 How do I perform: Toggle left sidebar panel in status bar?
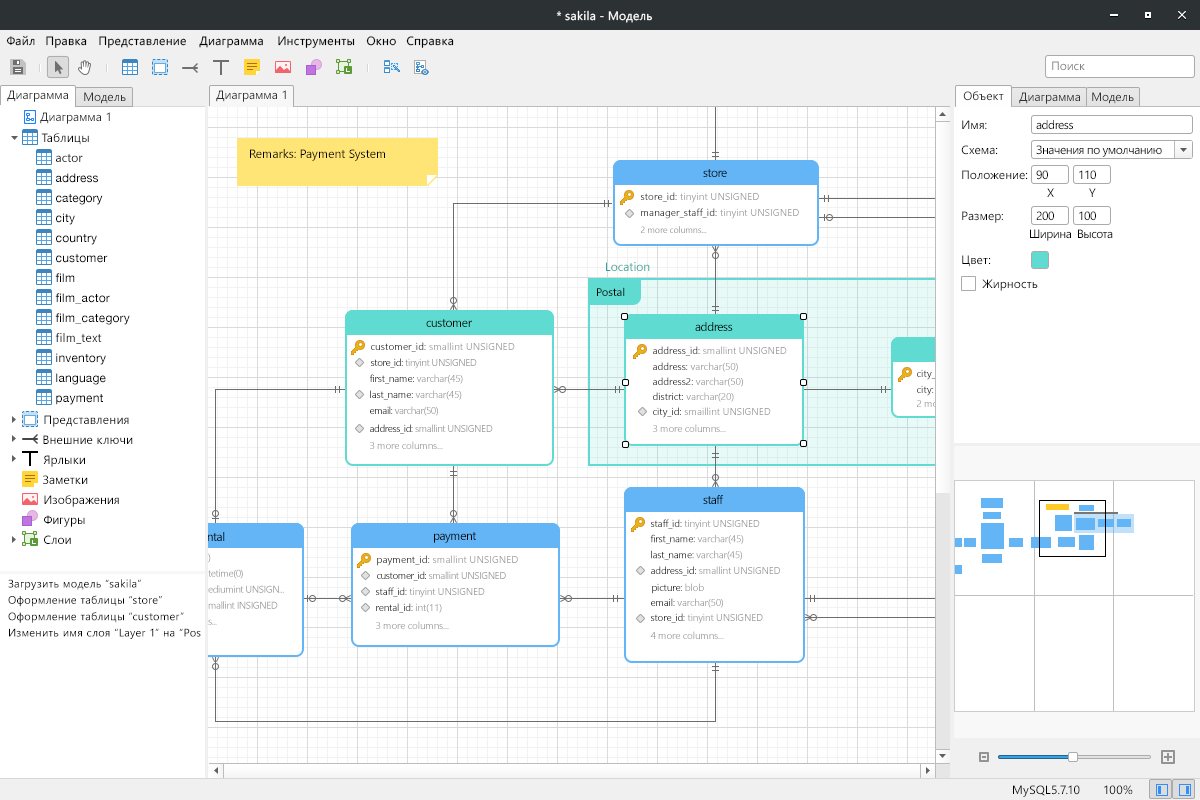(x=1161, y=790)
